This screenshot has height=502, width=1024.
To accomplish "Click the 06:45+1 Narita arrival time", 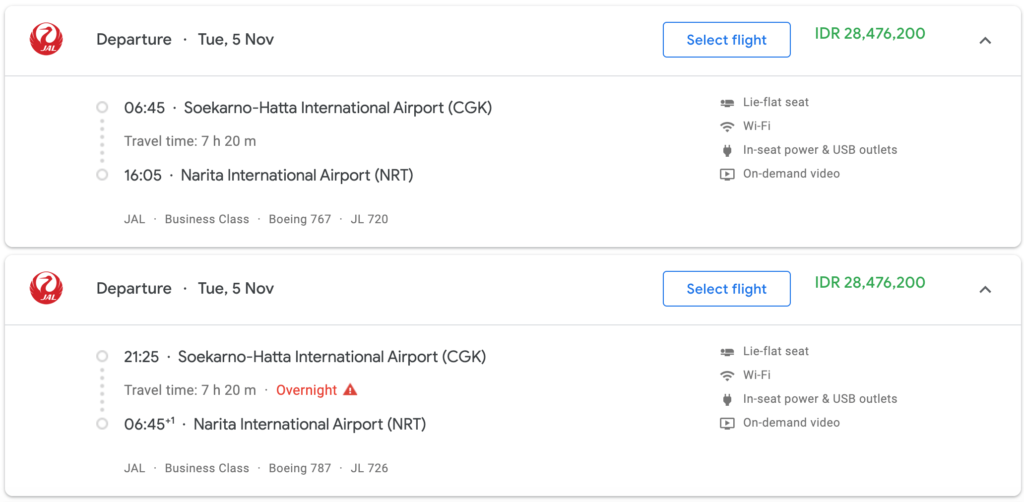I will 149,424.
